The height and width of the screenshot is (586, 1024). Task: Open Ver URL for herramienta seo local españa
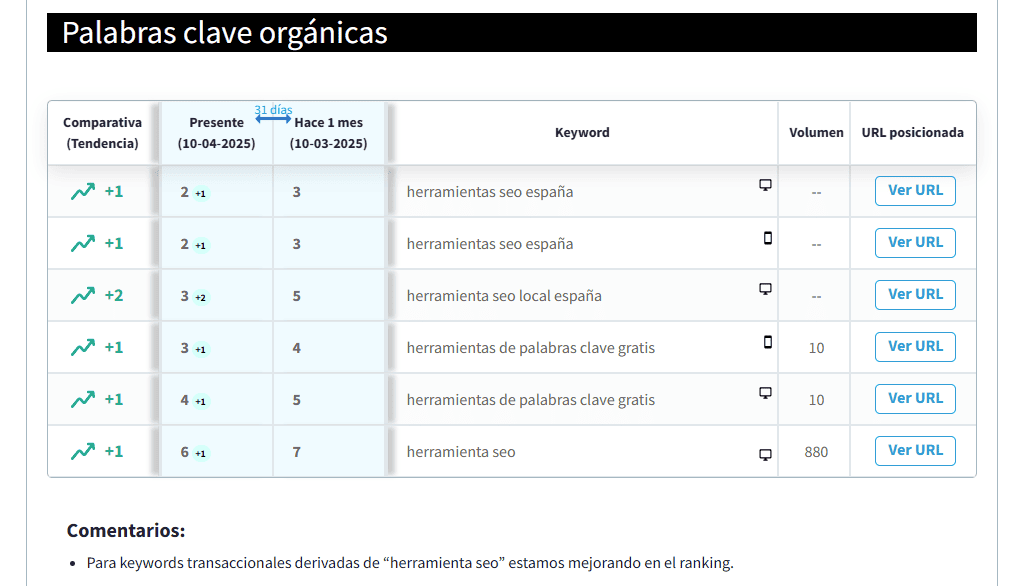[915, 295]
